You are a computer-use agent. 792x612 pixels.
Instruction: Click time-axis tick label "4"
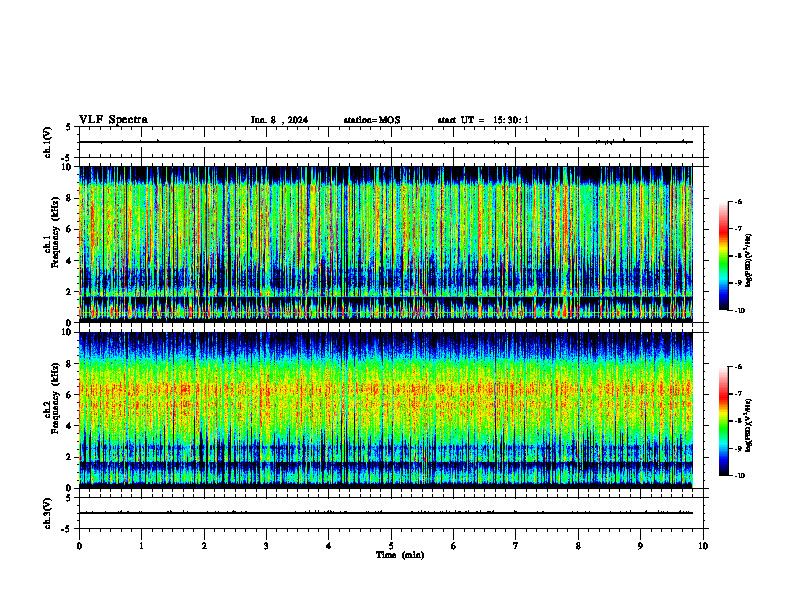pos(329,546)
